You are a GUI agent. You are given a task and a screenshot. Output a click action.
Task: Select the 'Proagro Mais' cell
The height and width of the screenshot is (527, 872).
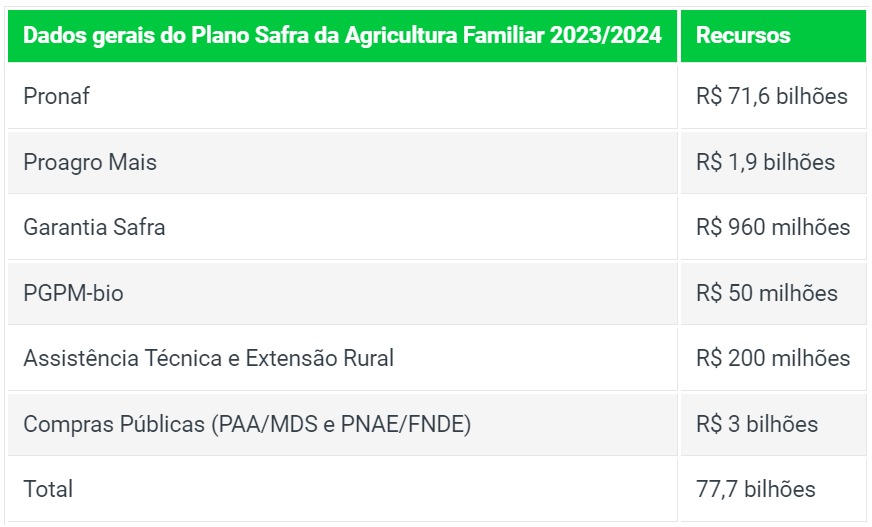pyautogui.click(x=342, y=162)
